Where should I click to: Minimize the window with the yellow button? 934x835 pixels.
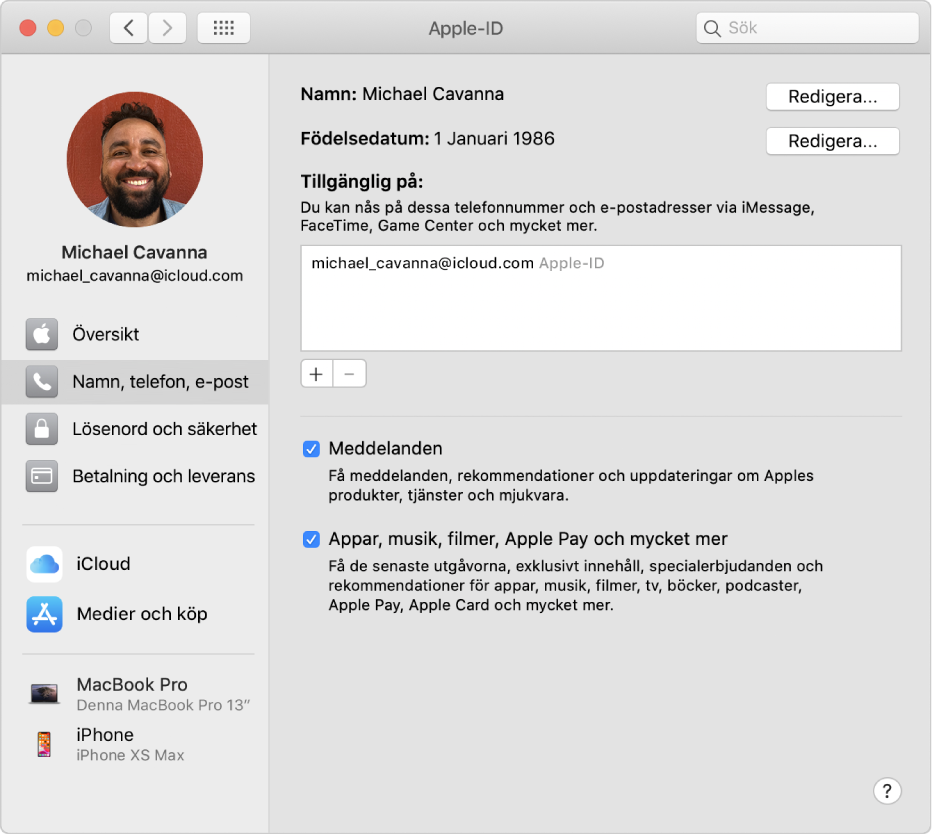pyautogui.click(x=55, y=28)
